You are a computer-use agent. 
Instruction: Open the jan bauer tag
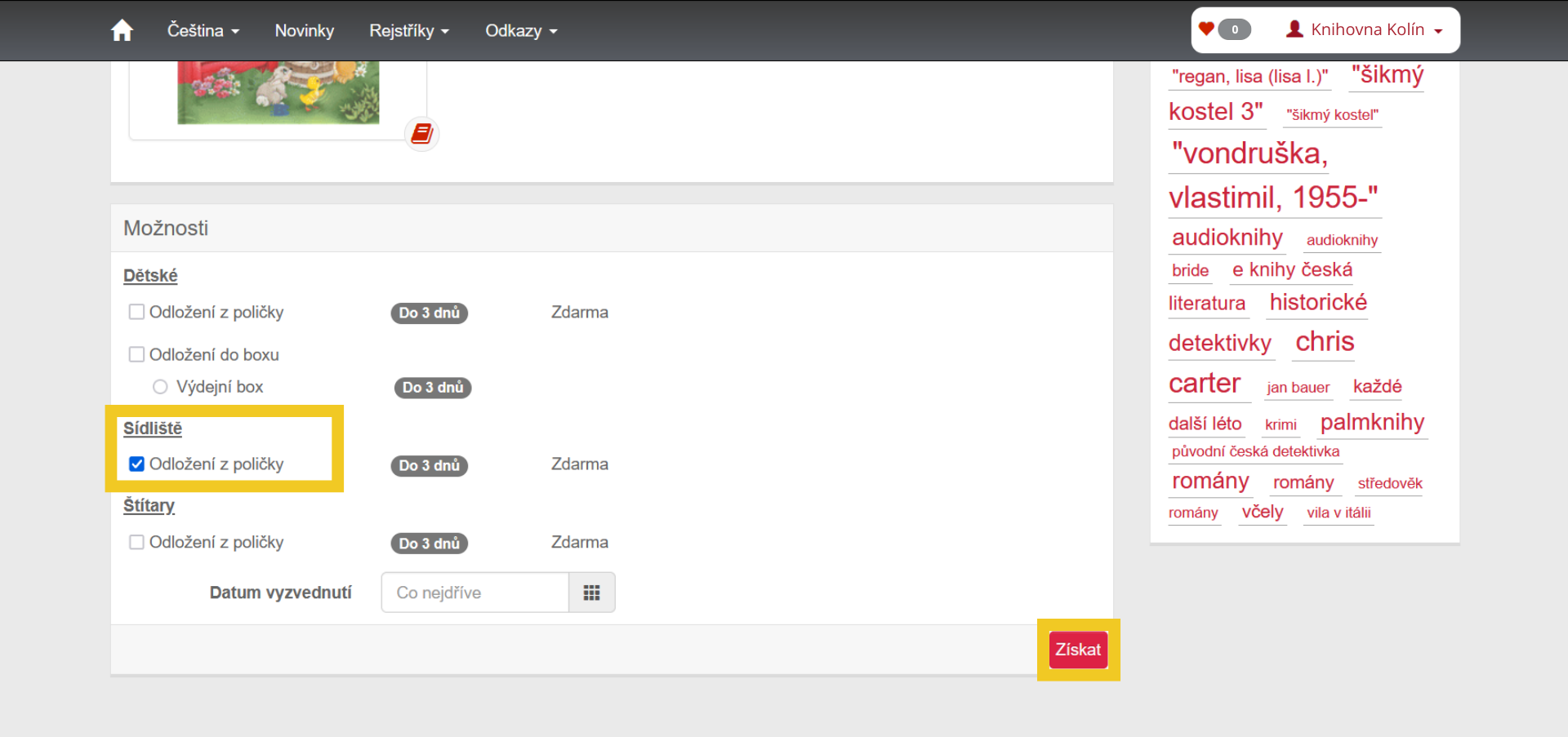click(1298, 388)
